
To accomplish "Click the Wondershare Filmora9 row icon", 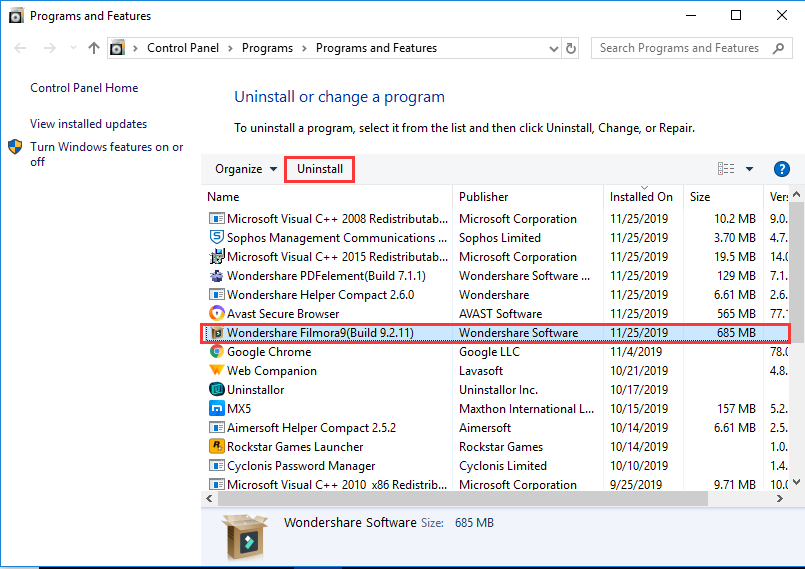I will point(217,333).
